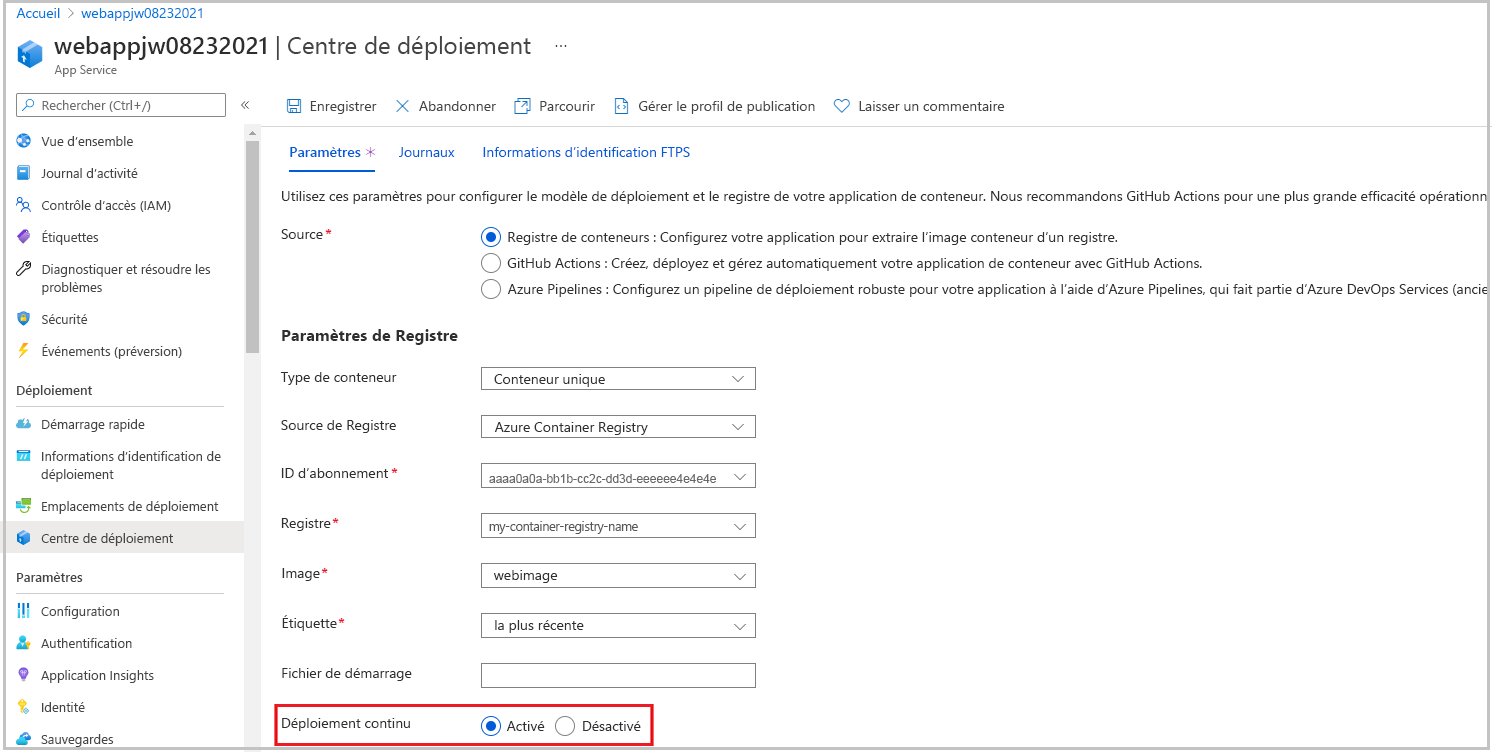The image size is (1492, 752).
Task: Select Azure Pipelines source option
Action: click(490, 289)
